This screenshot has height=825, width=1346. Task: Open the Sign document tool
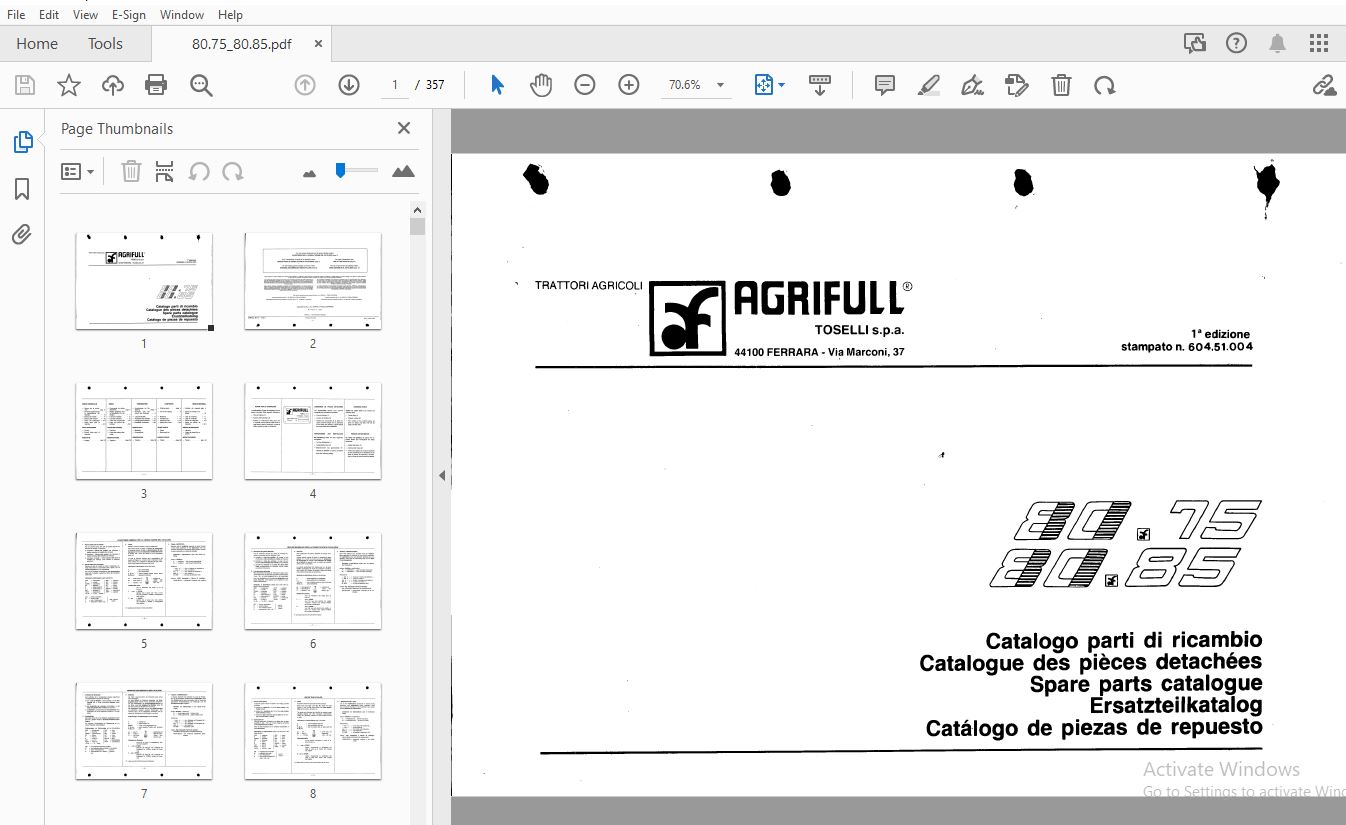[x=972, y=85]
